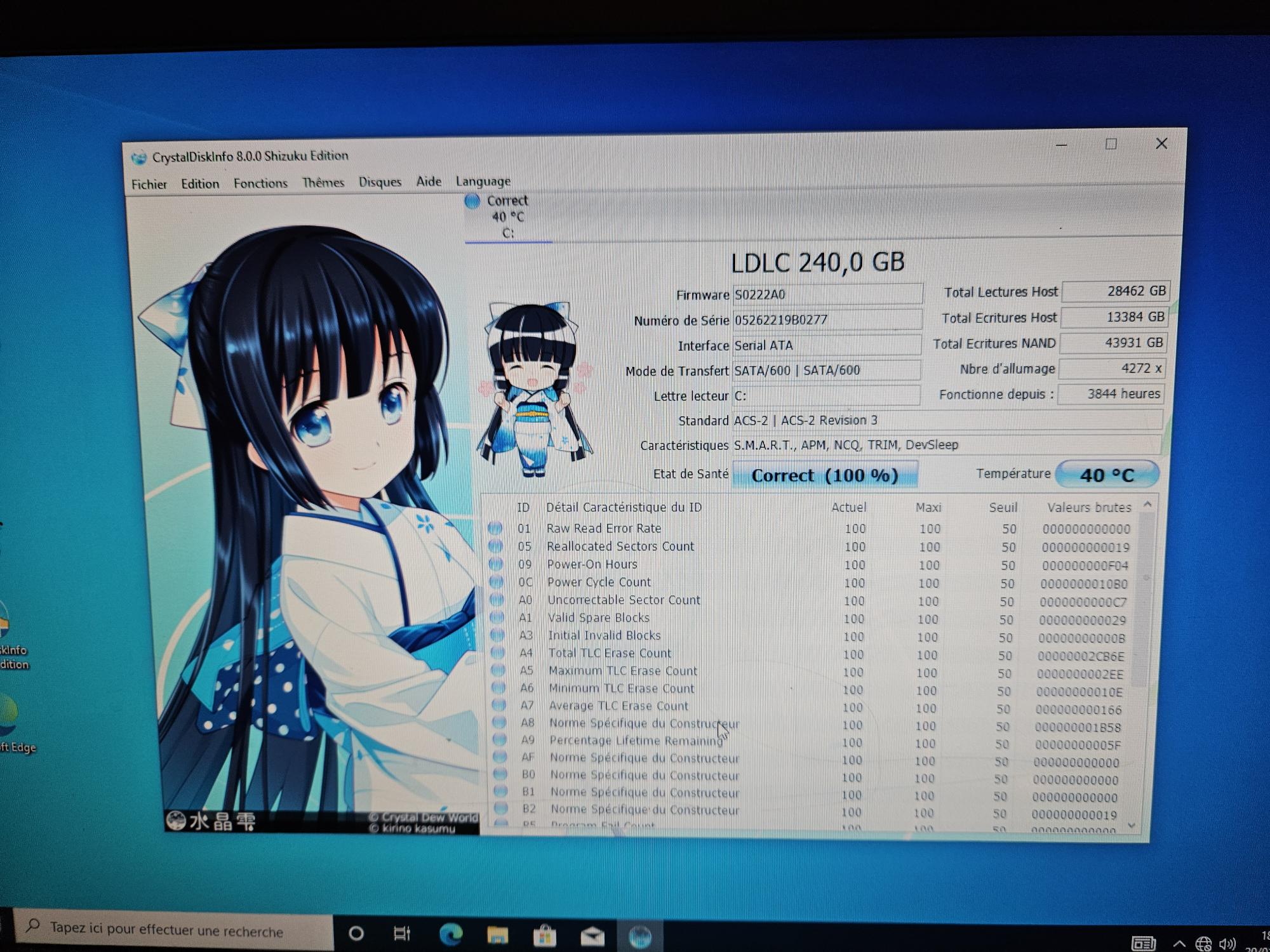This screenshot has width=1270, height=952.
Task: Open Microsoft Edge from the taskbar
Action: 451,934
